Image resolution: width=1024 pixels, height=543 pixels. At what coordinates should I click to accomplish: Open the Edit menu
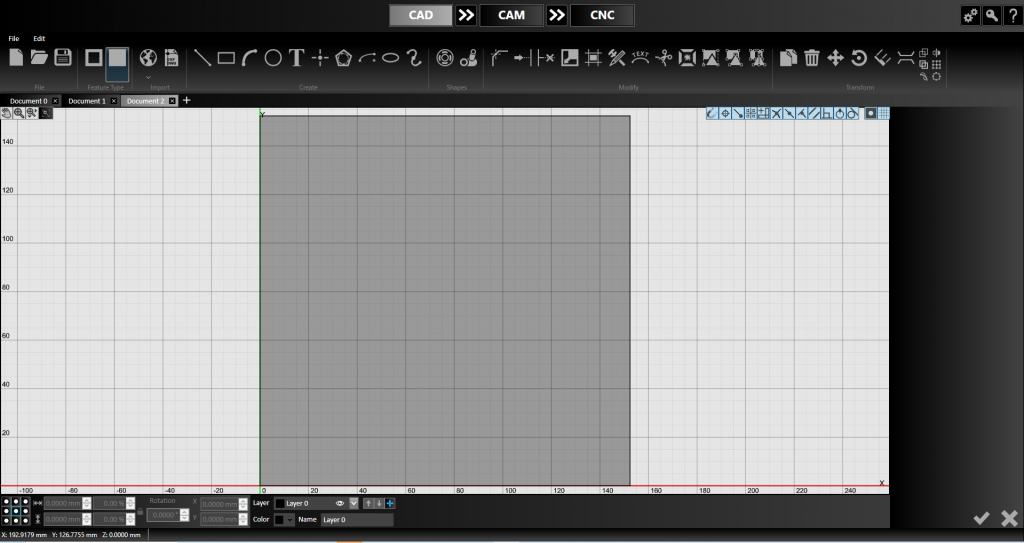point(39,39)
